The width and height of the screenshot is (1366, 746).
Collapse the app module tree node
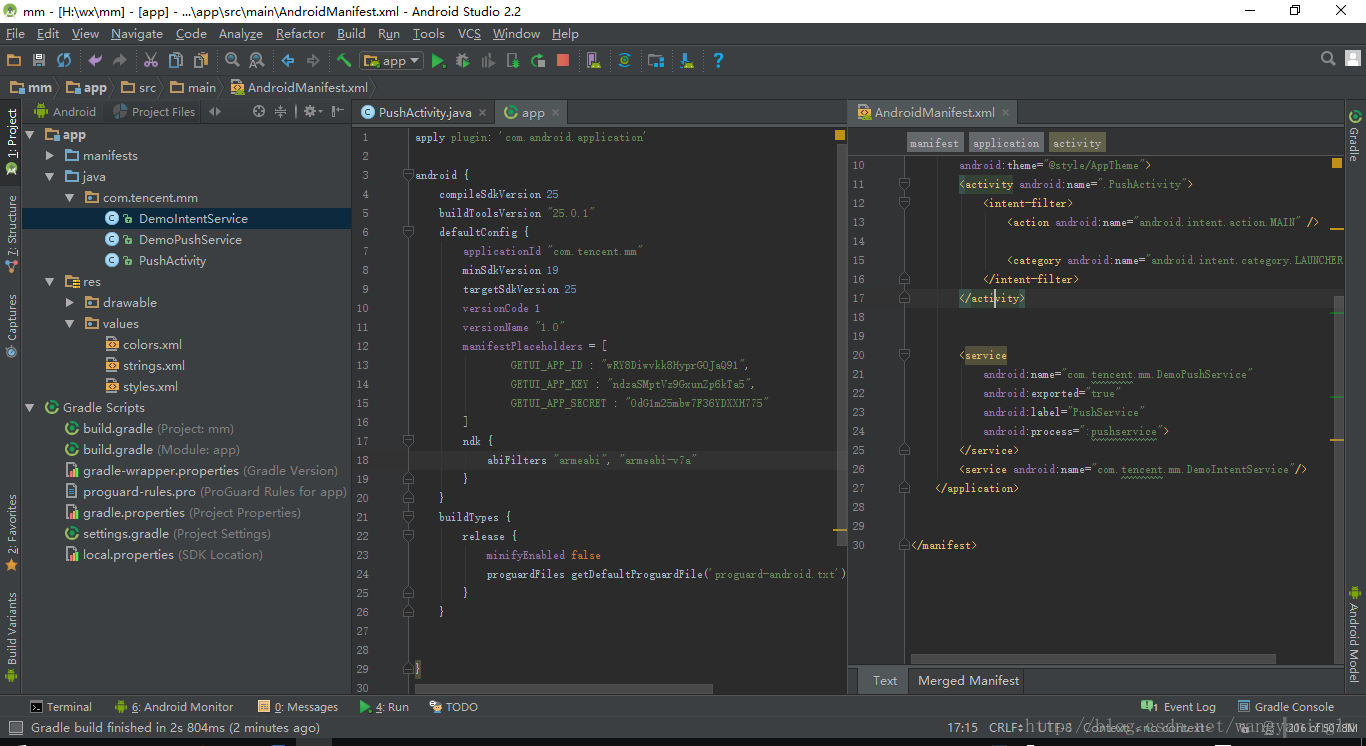click(x=30, y=135)
